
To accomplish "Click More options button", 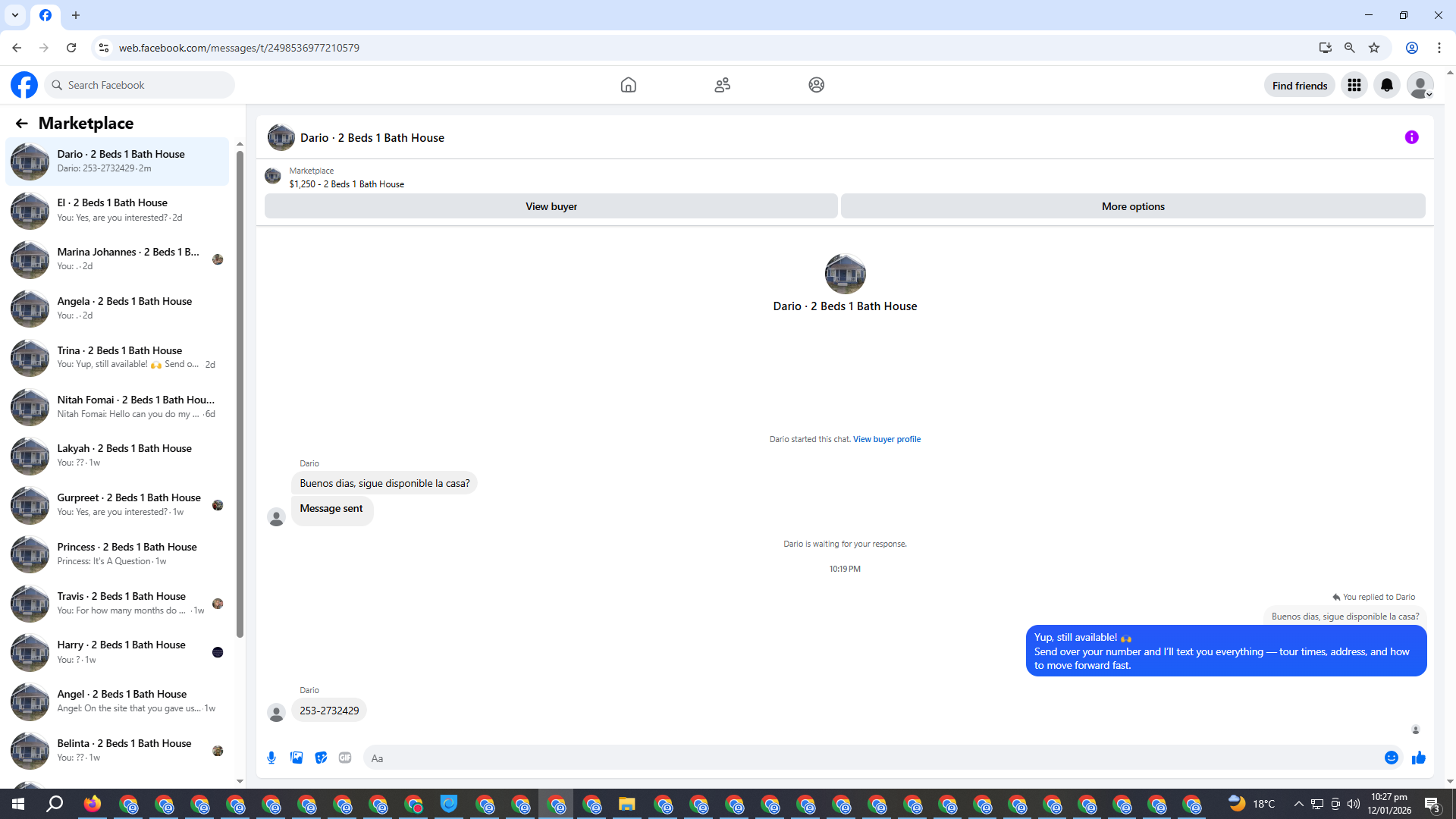I will point(1132,206).
